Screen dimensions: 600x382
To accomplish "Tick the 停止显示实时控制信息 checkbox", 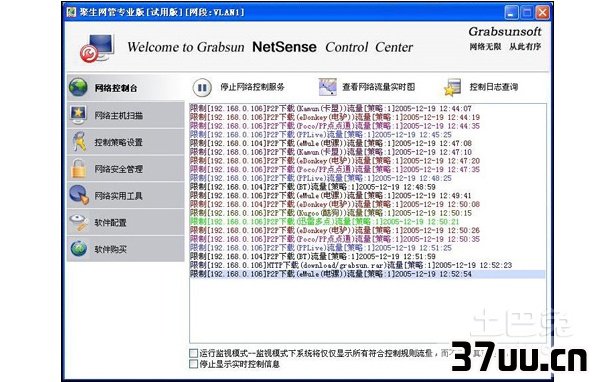I will click(194, 364).
